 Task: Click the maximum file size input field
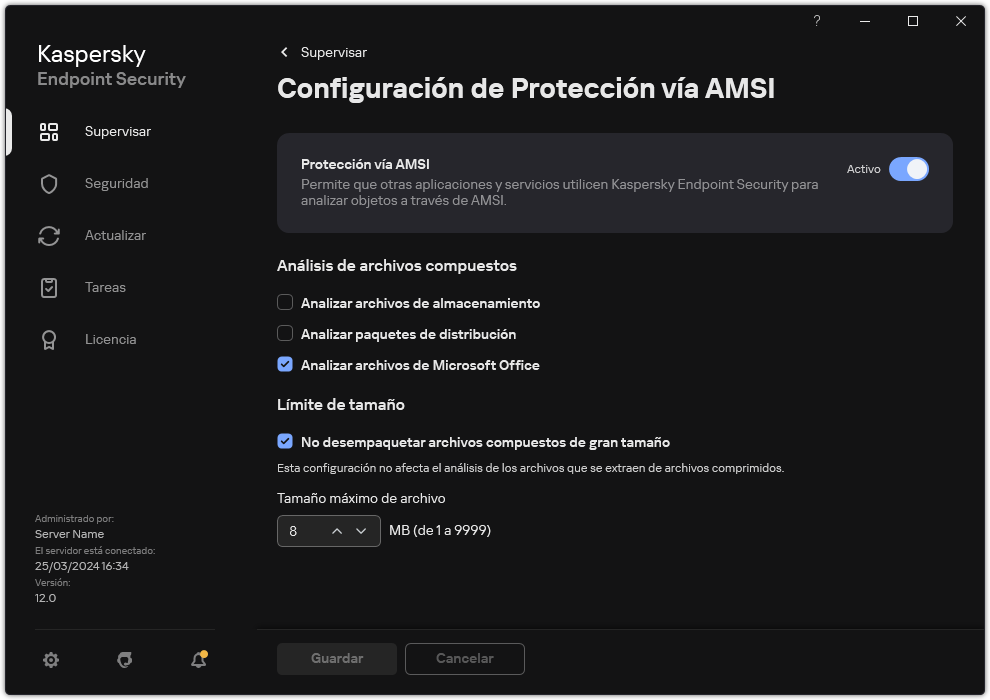pos(300,531)
